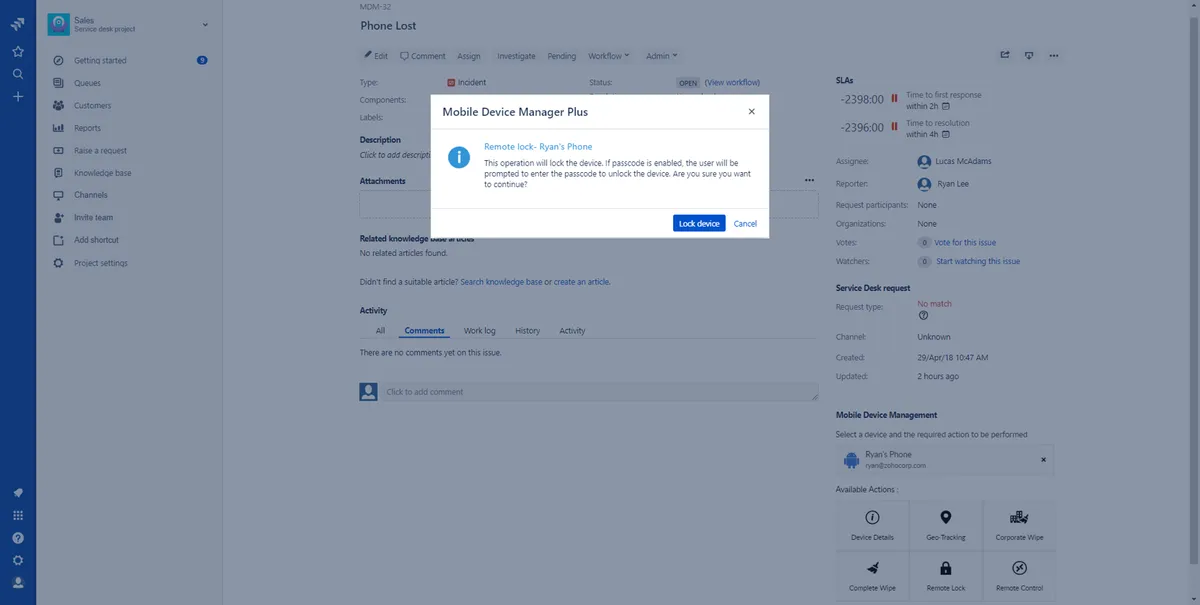Switch to the Work log tab
Screen dimensions: 1200x605
480,331
